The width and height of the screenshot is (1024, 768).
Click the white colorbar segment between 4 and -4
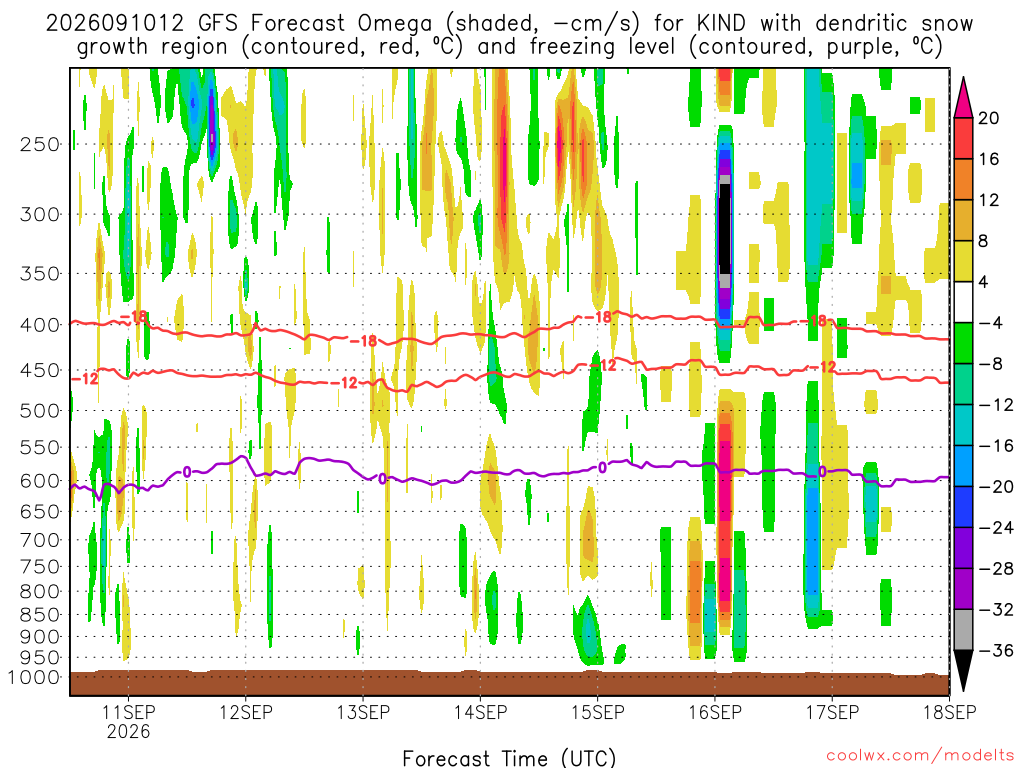[x=963, y=302]
